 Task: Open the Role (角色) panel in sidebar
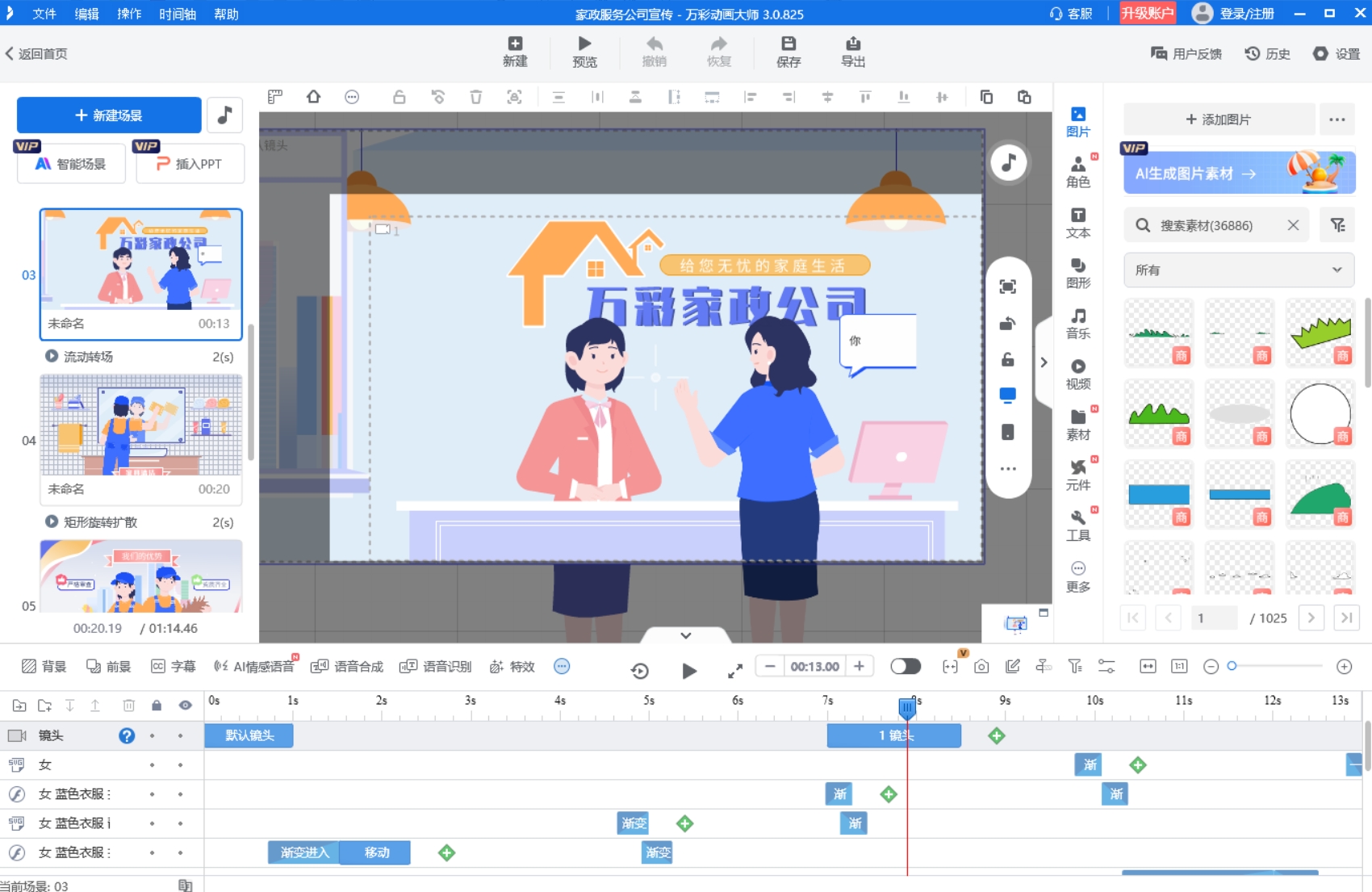pos(1077,172)
